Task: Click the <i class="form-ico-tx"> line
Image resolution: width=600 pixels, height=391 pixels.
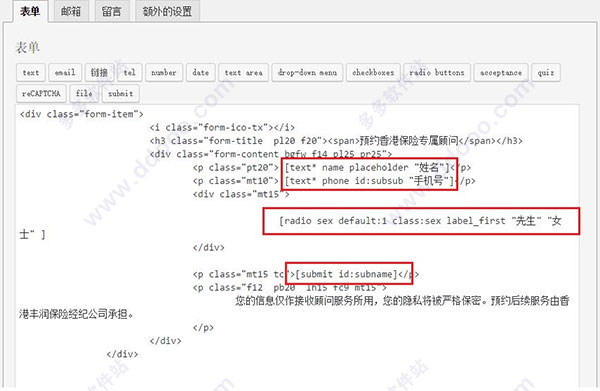Action: (x=222, y=127)
